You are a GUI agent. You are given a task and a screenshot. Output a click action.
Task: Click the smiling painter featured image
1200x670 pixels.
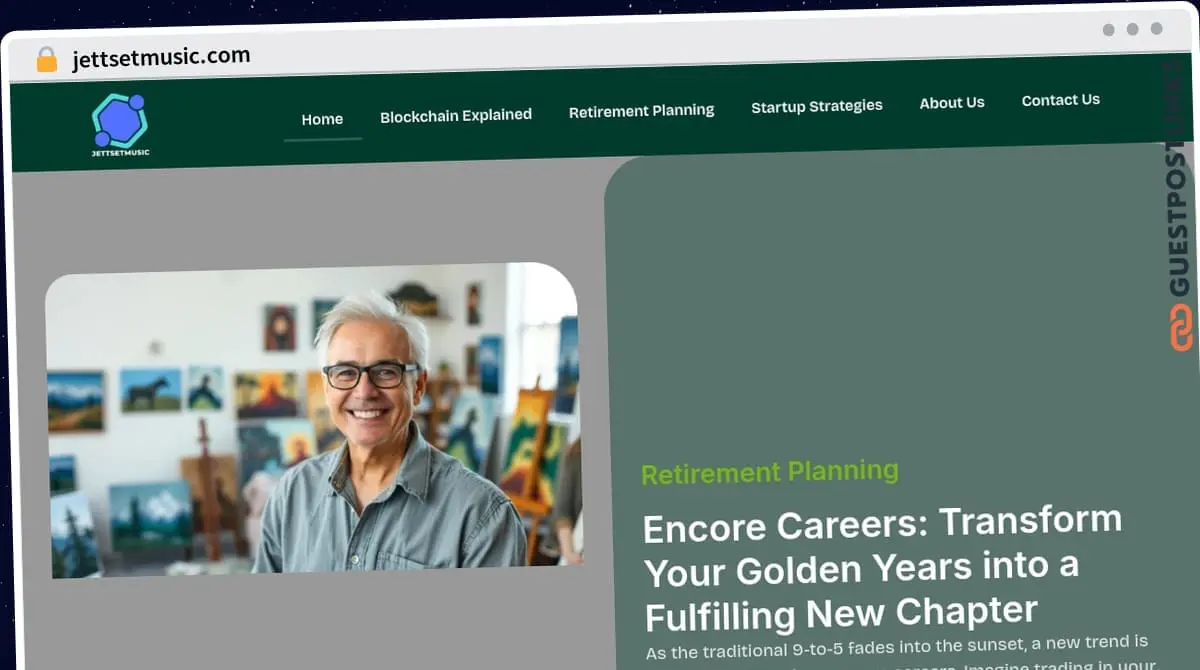coord(313,420)
